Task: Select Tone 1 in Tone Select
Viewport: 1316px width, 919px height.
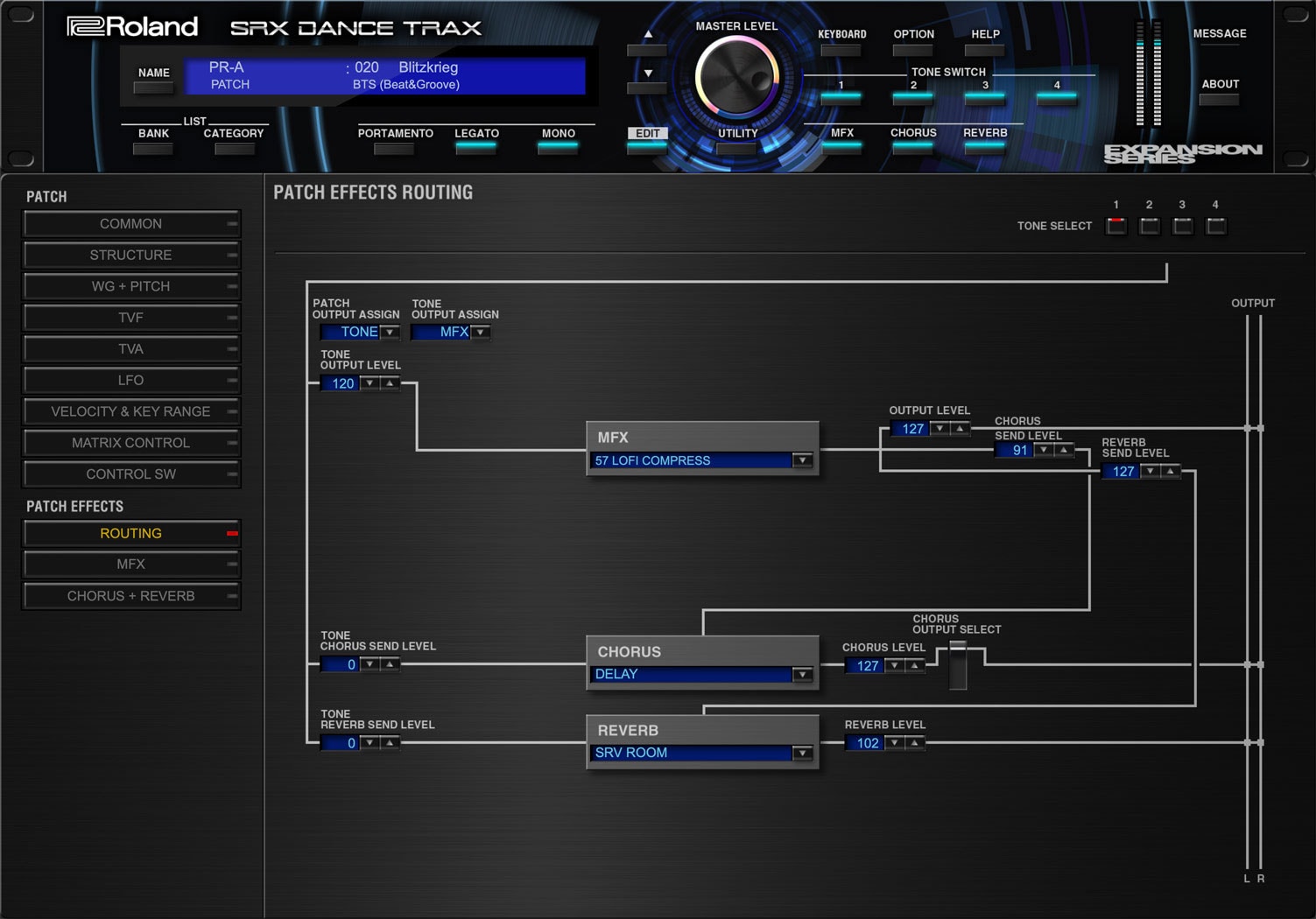Action: coord(1116,226)
